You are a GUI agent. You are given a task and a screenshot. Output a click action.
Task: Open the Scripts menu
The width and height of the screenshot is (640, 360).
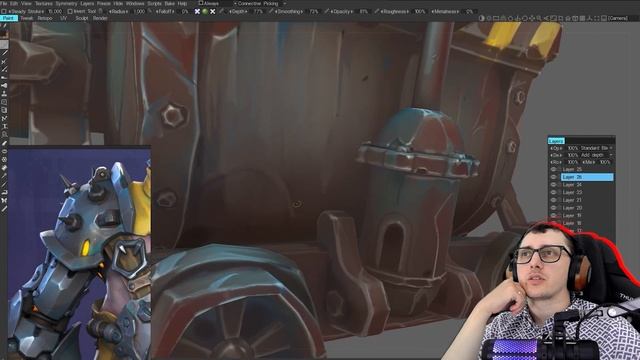154,3
